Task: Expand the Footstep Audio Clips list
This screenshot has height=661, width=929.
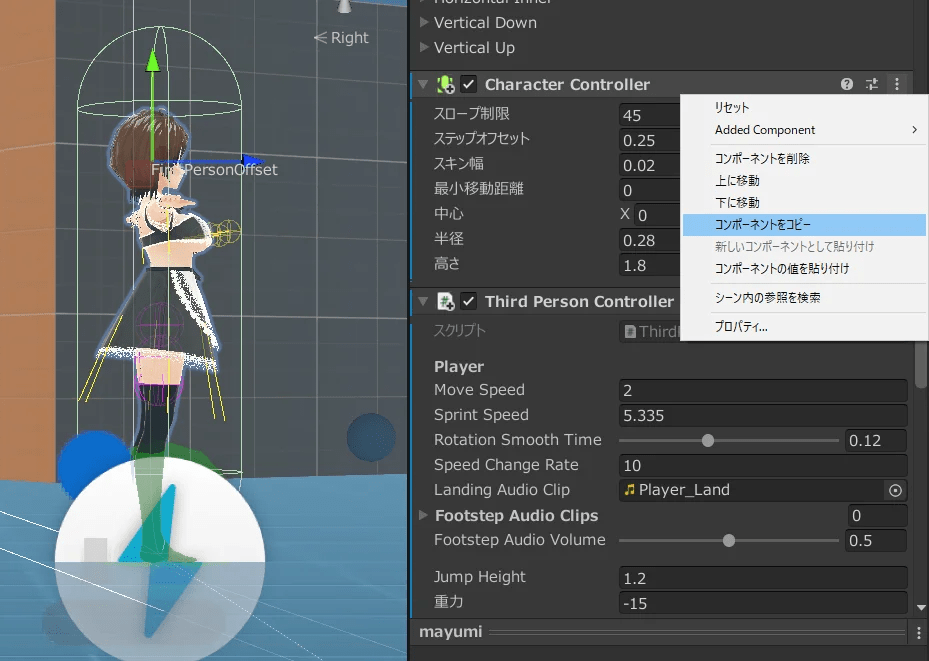Action: [x=424, y=516]
